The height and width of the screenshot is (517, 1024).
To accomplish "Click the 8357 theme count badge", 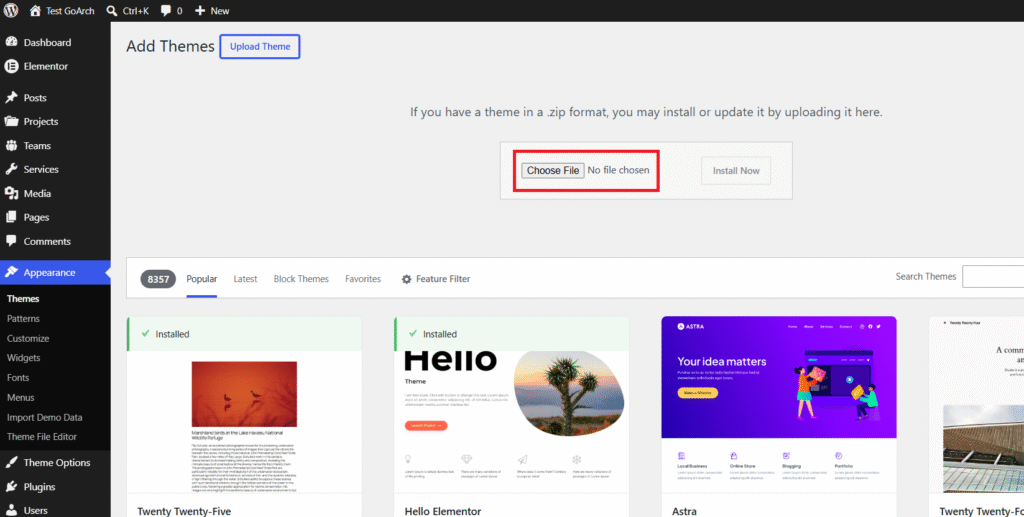I will 158,279.
